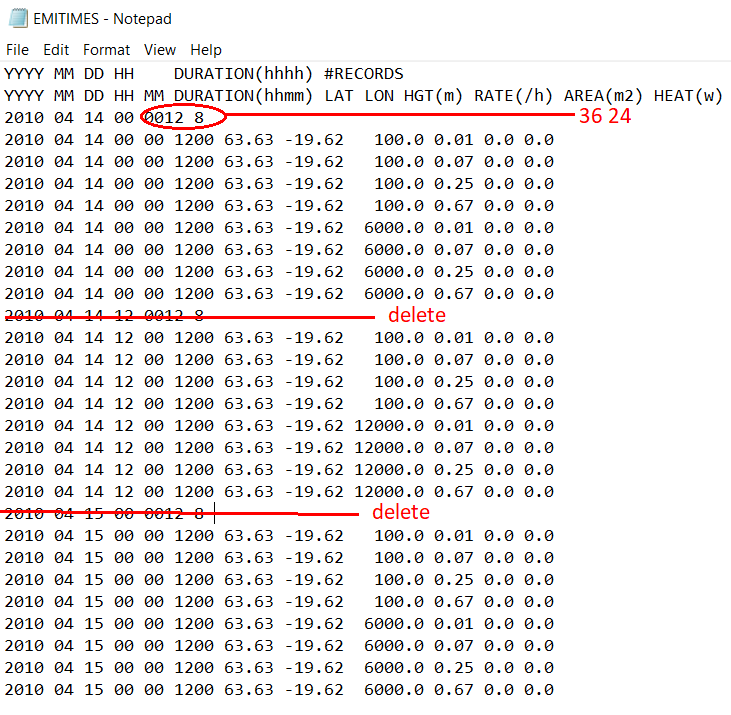The image size is (731, 715).
Task: Click the "EMITIMES - Notepad" window title
Action: pos(102,19)
